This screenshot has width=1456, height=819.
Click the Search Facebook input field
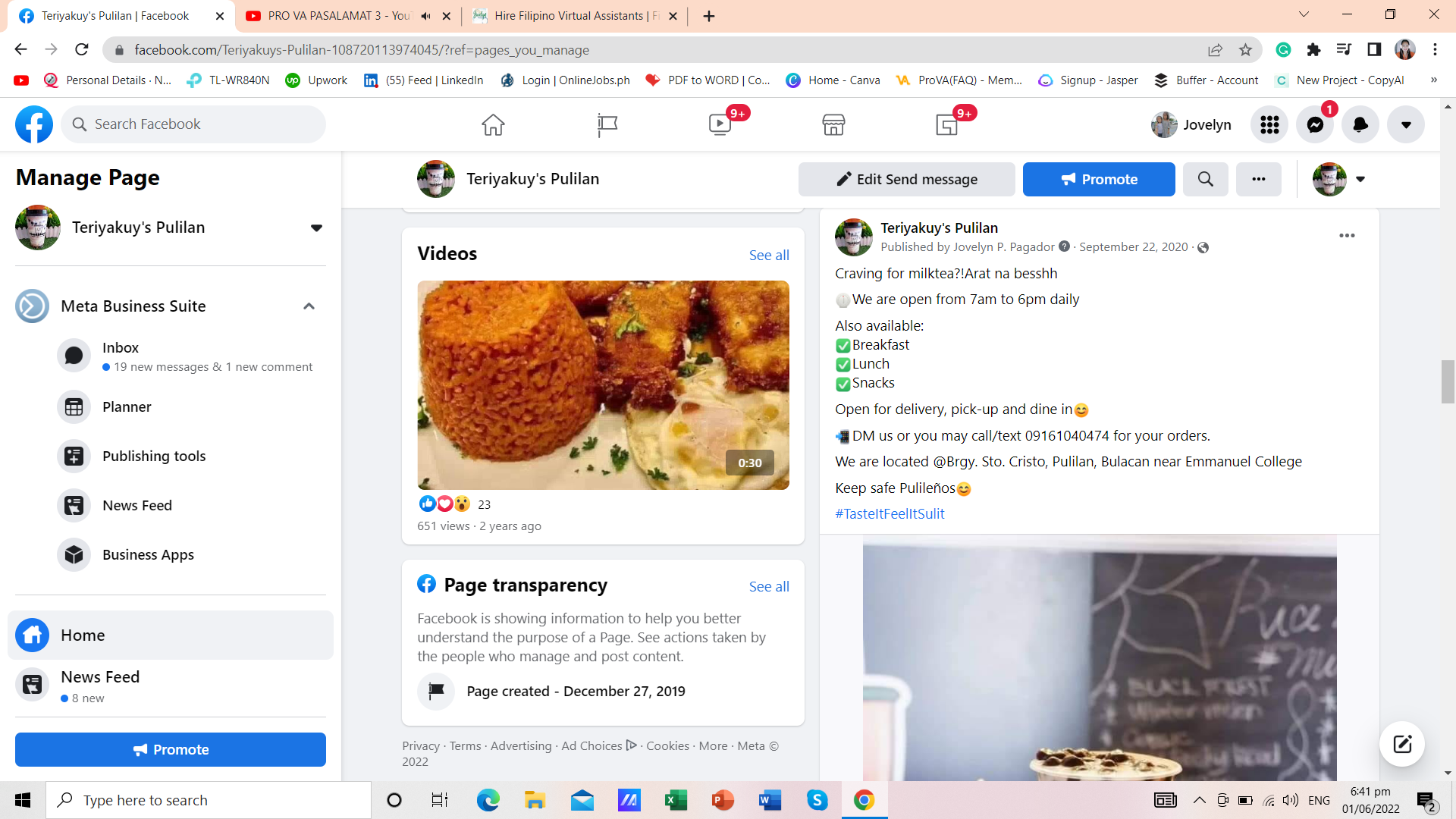tap(201, 124)
